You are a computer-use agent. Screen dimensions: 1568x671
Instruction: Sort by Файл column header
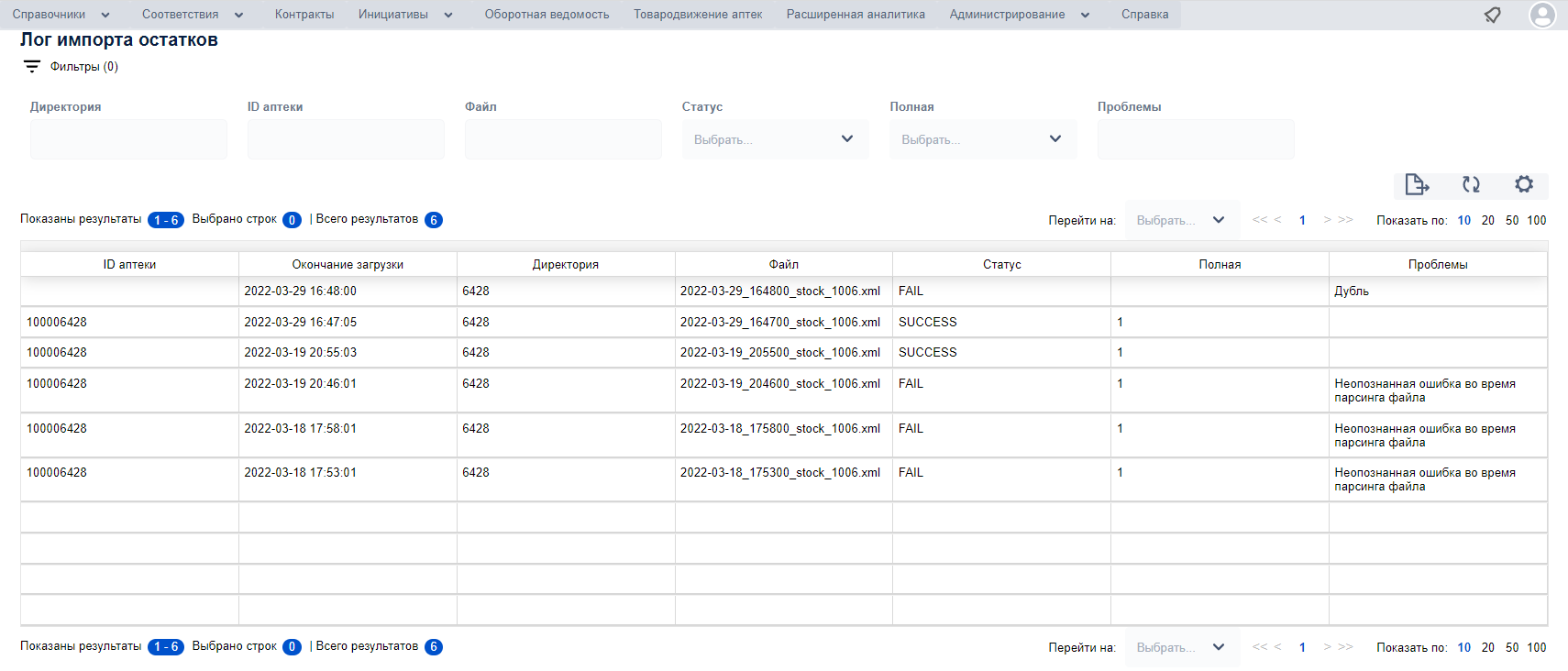coord(784,264)
